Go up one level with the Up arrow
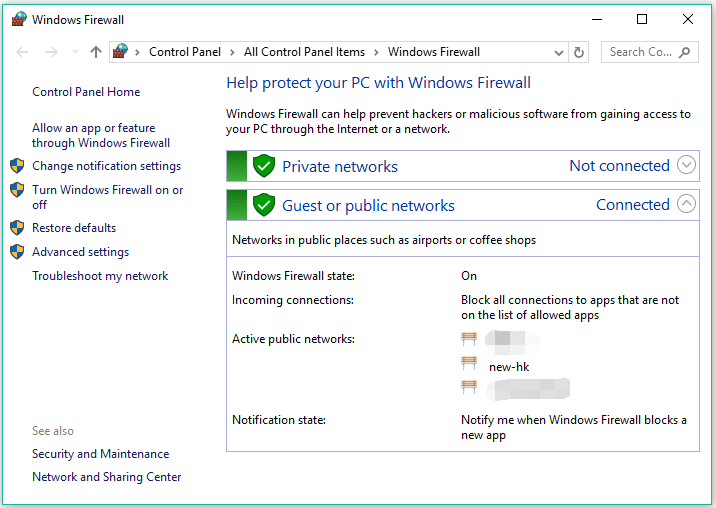The height and width of the screenshot is (508, 716). pyautogui.click(x=96, y=52)
